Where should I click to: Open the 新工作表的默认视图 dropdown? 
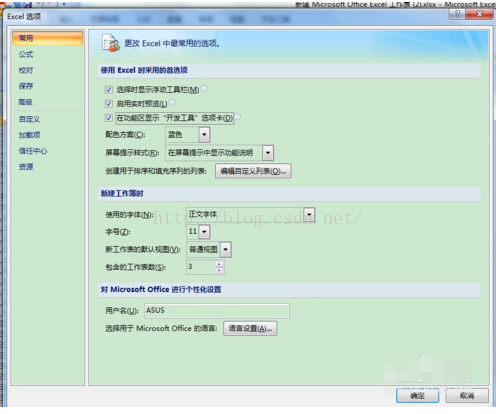click(x=226, y=249)
